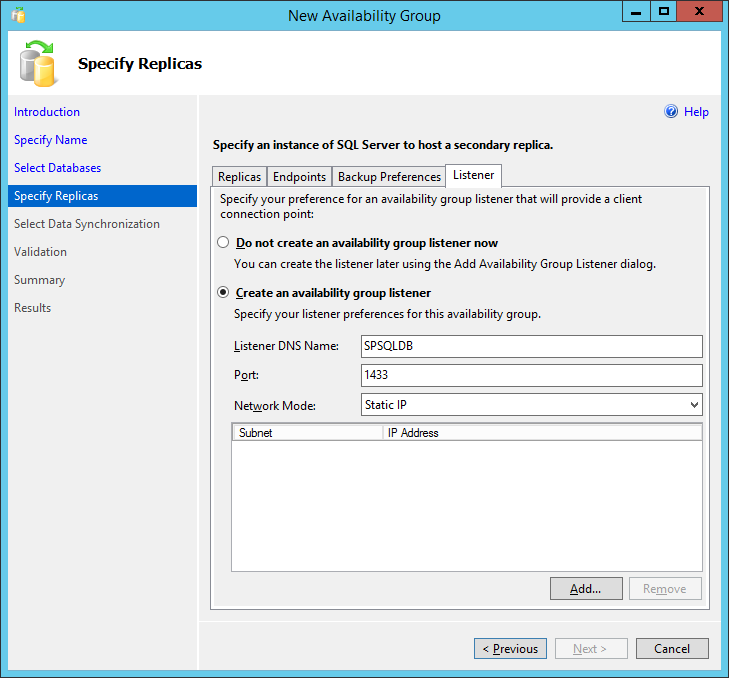Click the Select Data Synchronization step
729x678 pixels.
coord(86,224)
